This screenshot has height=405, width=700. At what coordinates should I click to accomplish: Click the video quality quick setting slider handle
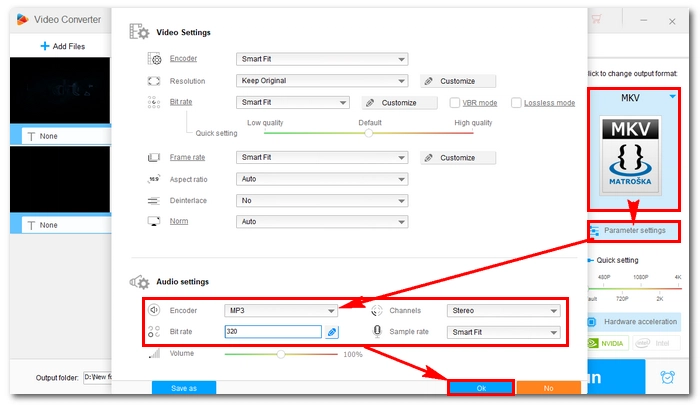click(x=369, y=133)
